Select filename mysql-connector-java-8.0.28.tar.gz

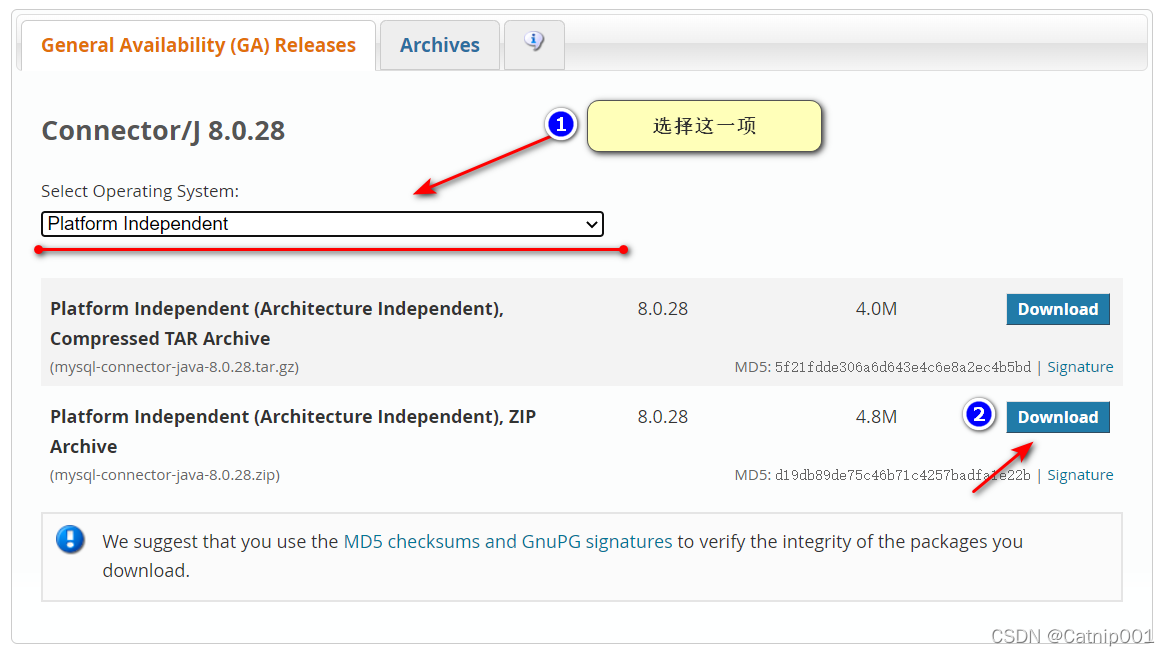[x=175, y=367]
